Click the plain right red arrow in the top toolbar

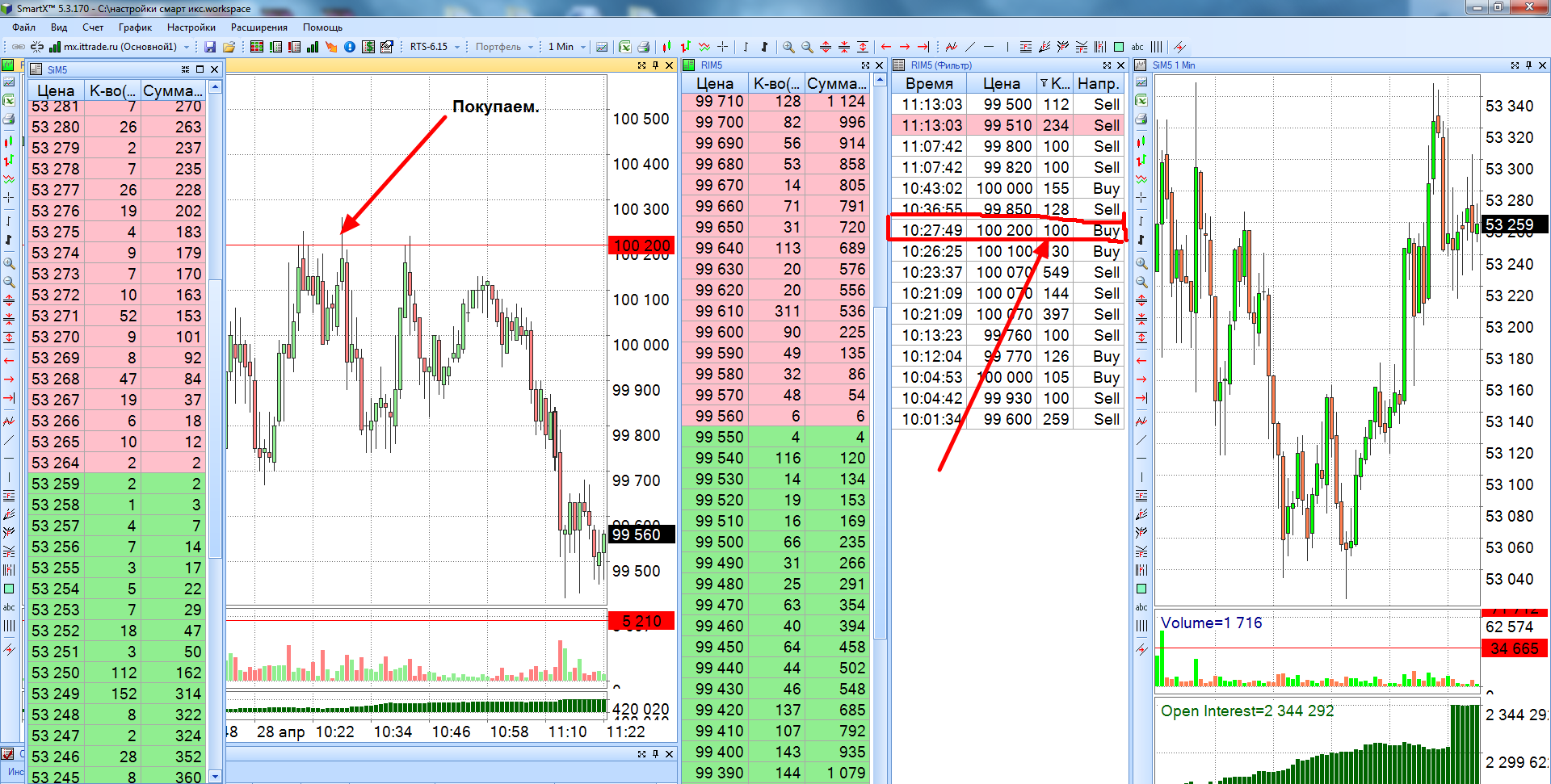point(905,47)
